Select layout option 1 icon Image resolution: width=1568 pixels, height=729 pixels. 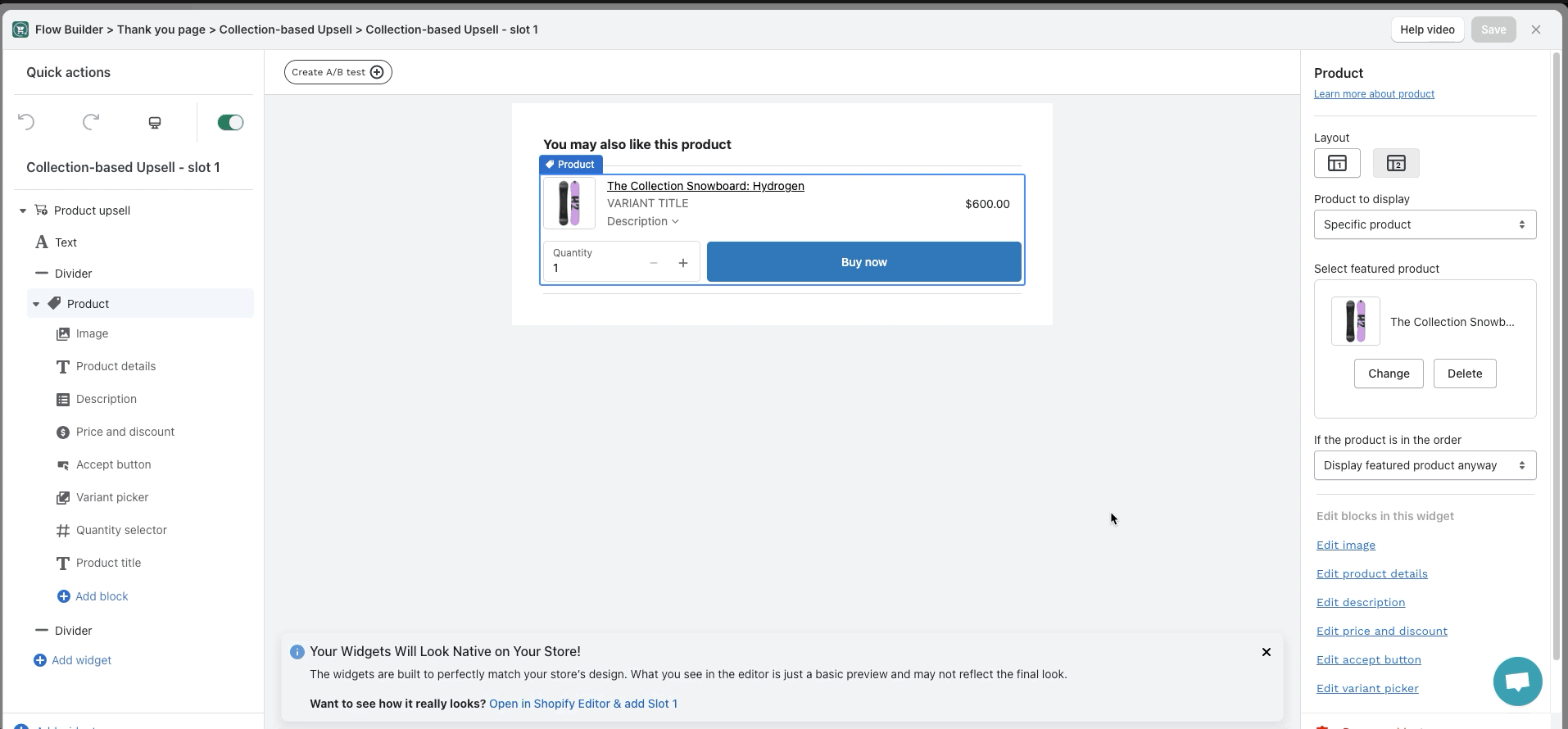point(1337,163)
